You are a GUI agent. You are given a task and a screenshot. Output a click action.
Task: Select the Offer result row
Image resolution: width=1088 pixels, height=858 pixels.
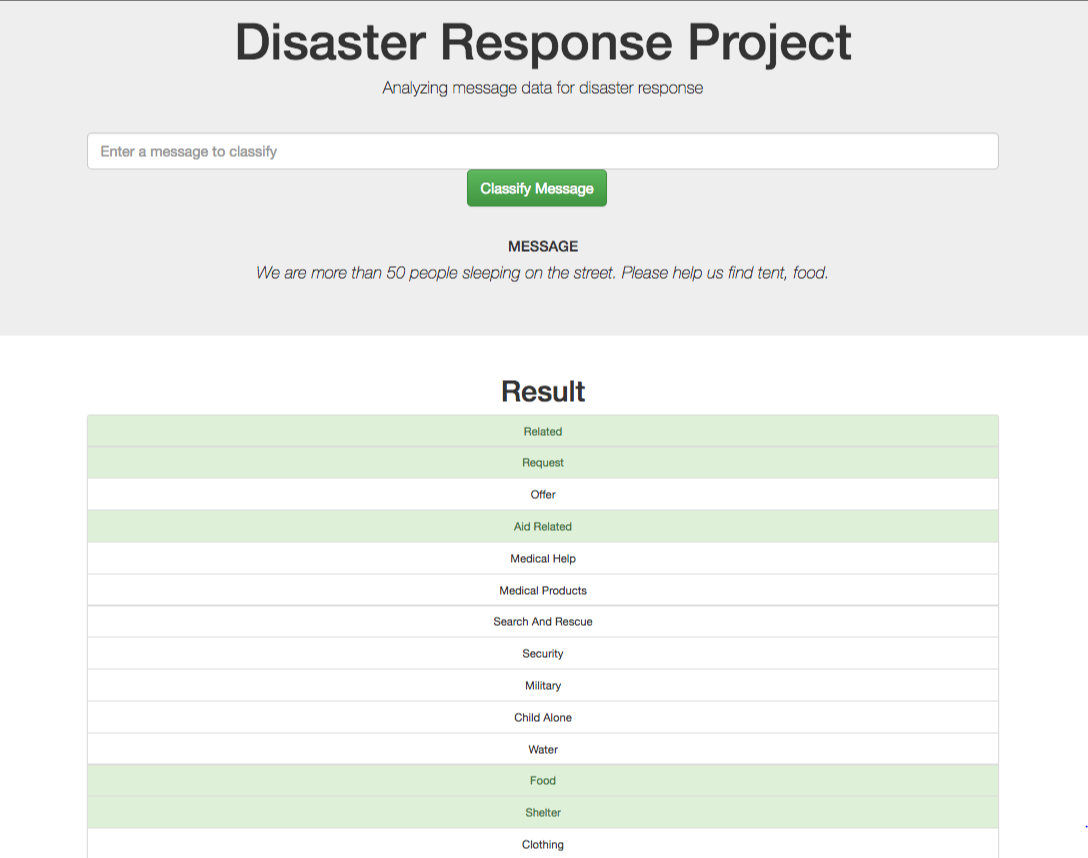(543, 495)
